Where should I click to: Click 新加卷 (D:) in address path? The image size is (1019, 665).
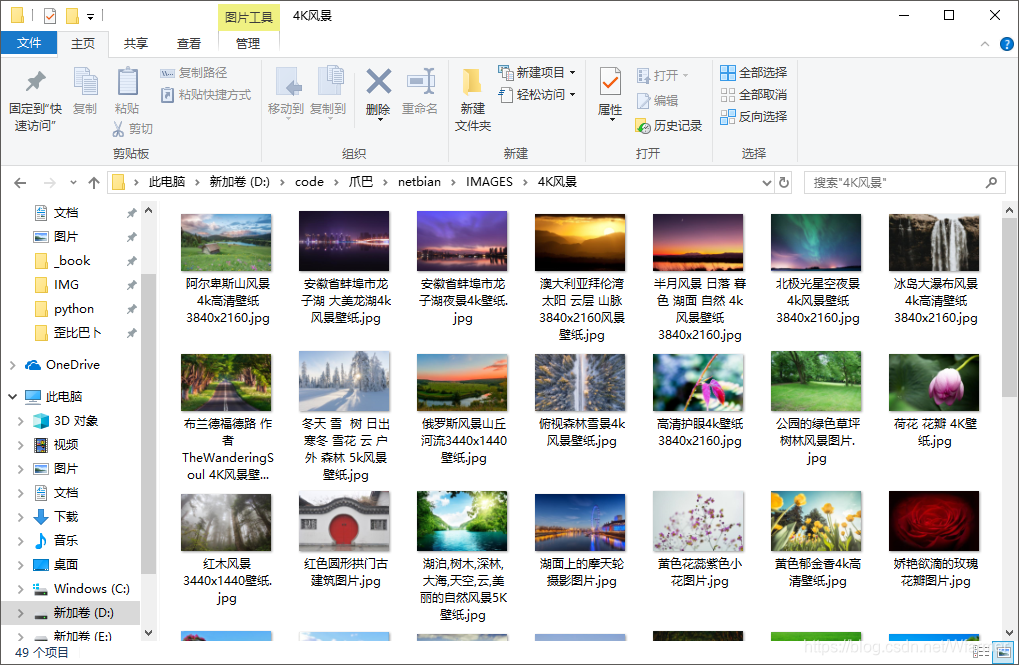click(x=239, y=182)
